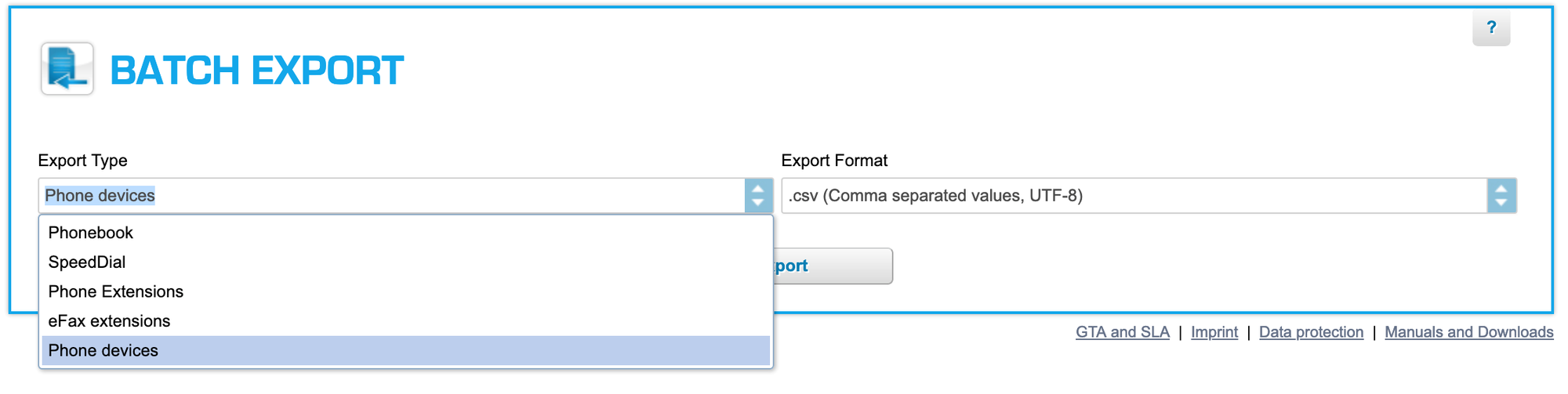
Task: Click the Batch Export document icon
Action: (67, 69)
